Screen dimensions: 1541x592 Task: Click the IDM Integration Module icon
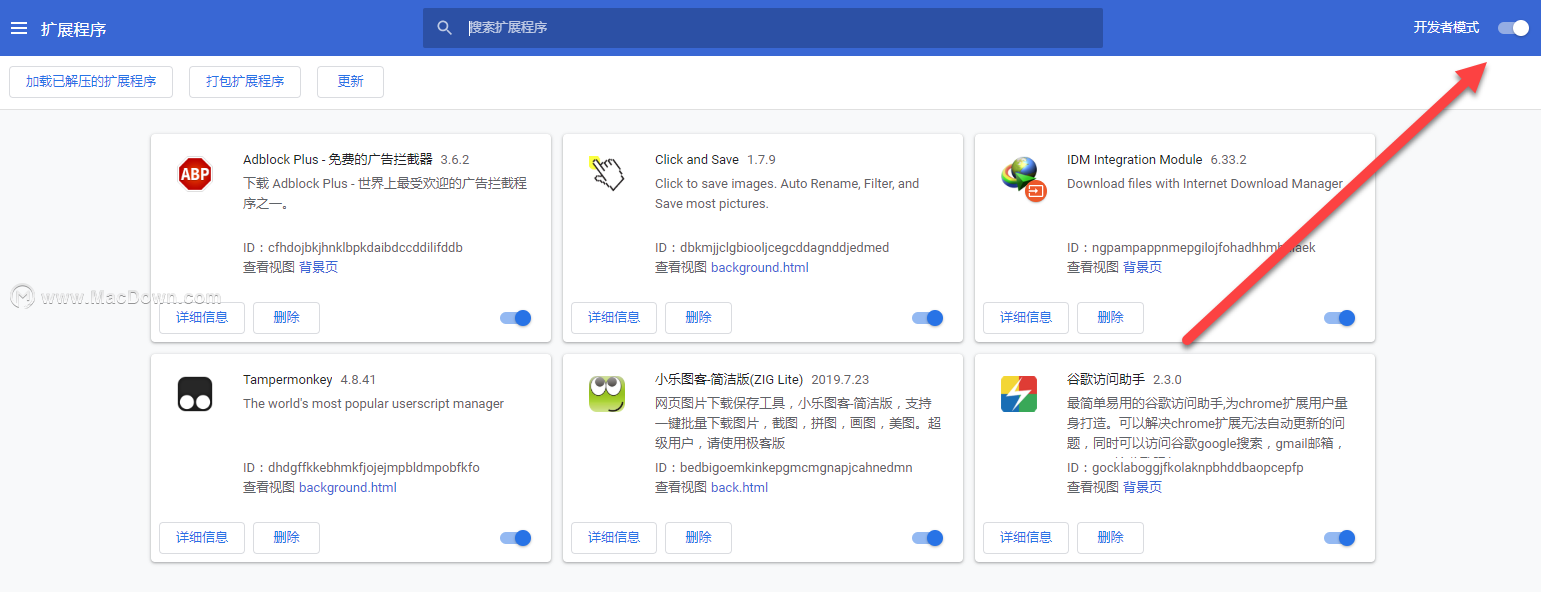tap(1023, 179)
